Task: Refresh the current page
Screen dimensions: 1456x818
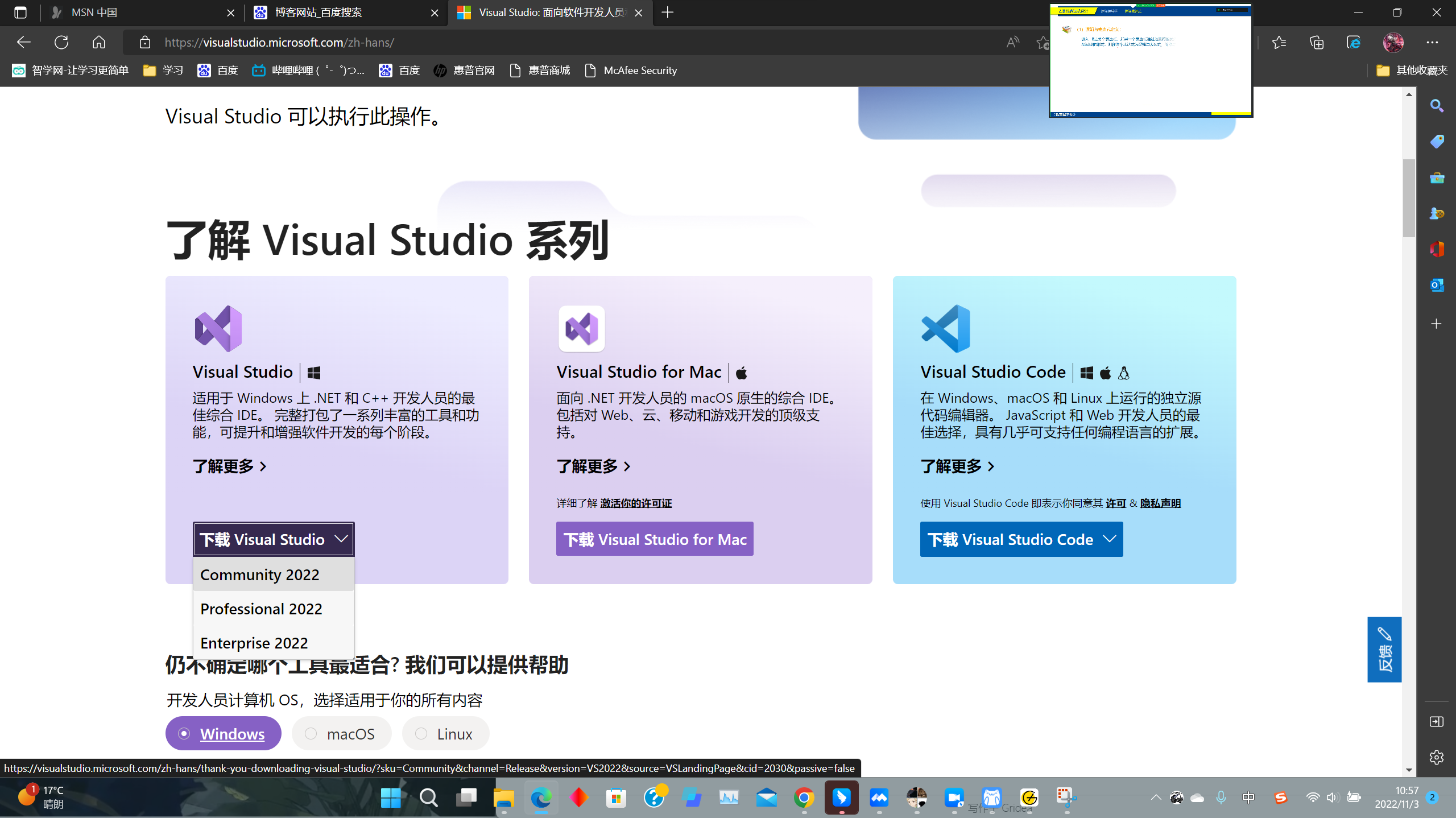Action: (x=61, y=42)
